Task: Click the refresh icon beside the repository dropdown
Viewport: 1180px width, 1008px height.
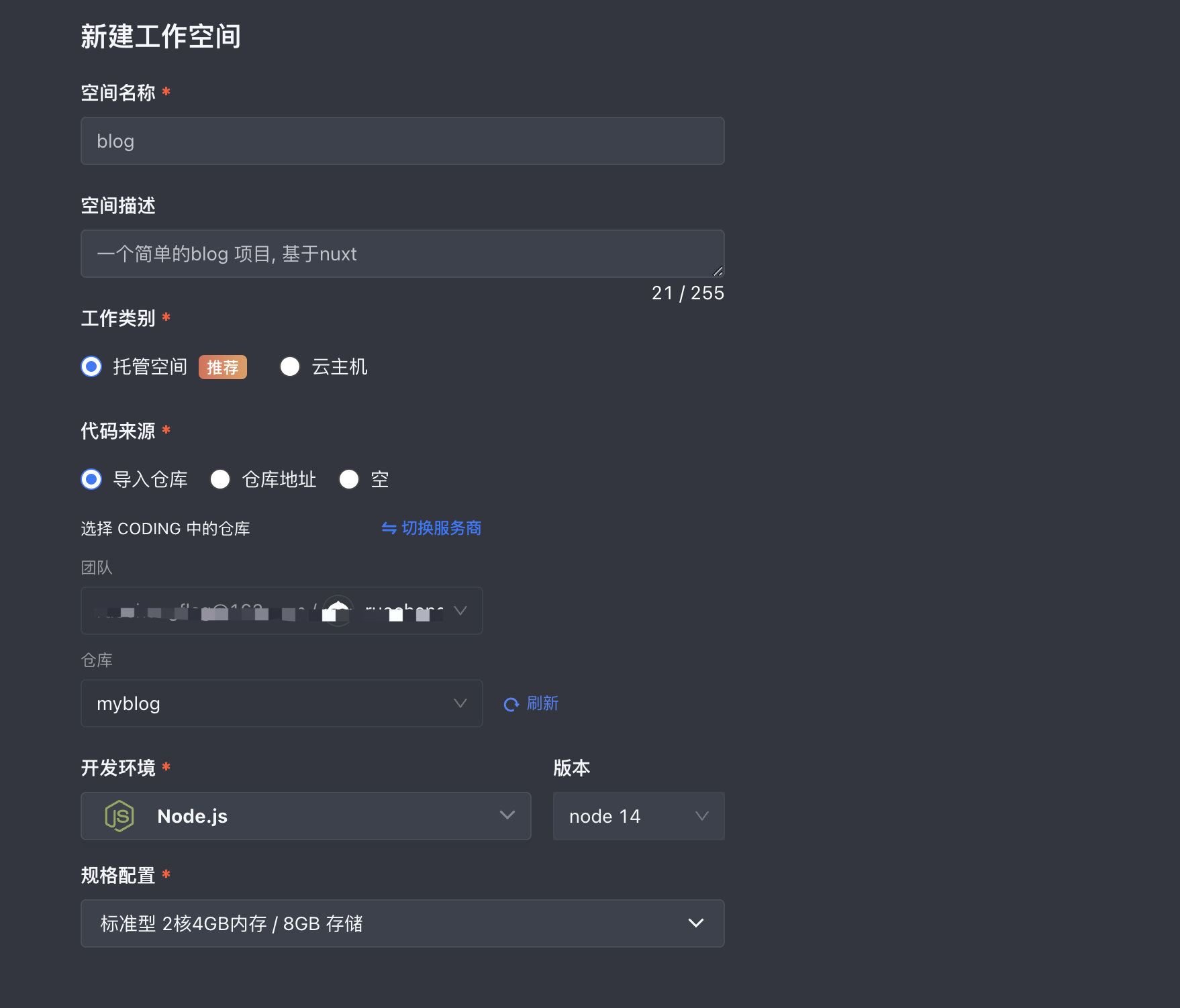Action: (x=511, y=703)
